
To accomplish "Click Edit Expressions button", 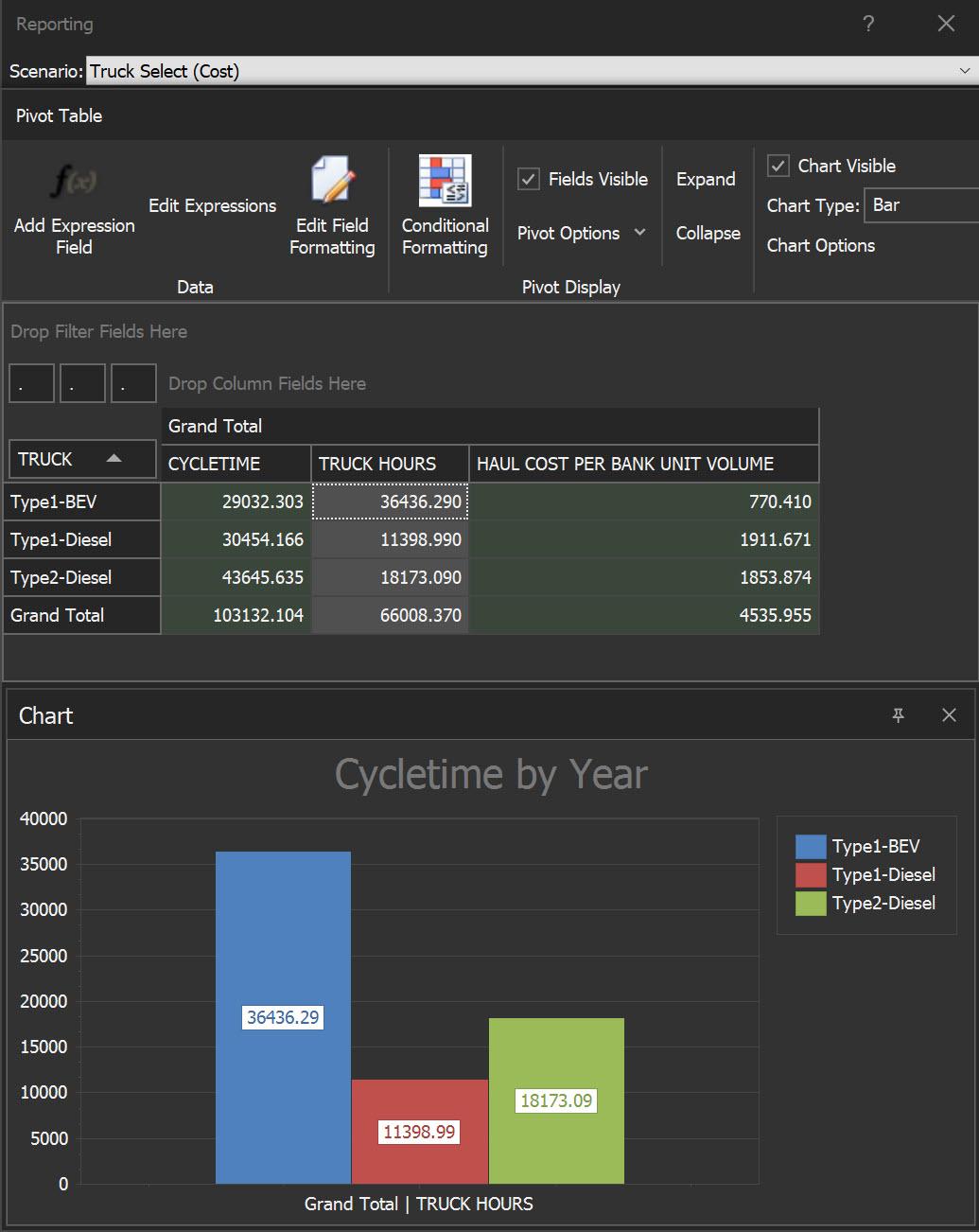I will point(213,205).
